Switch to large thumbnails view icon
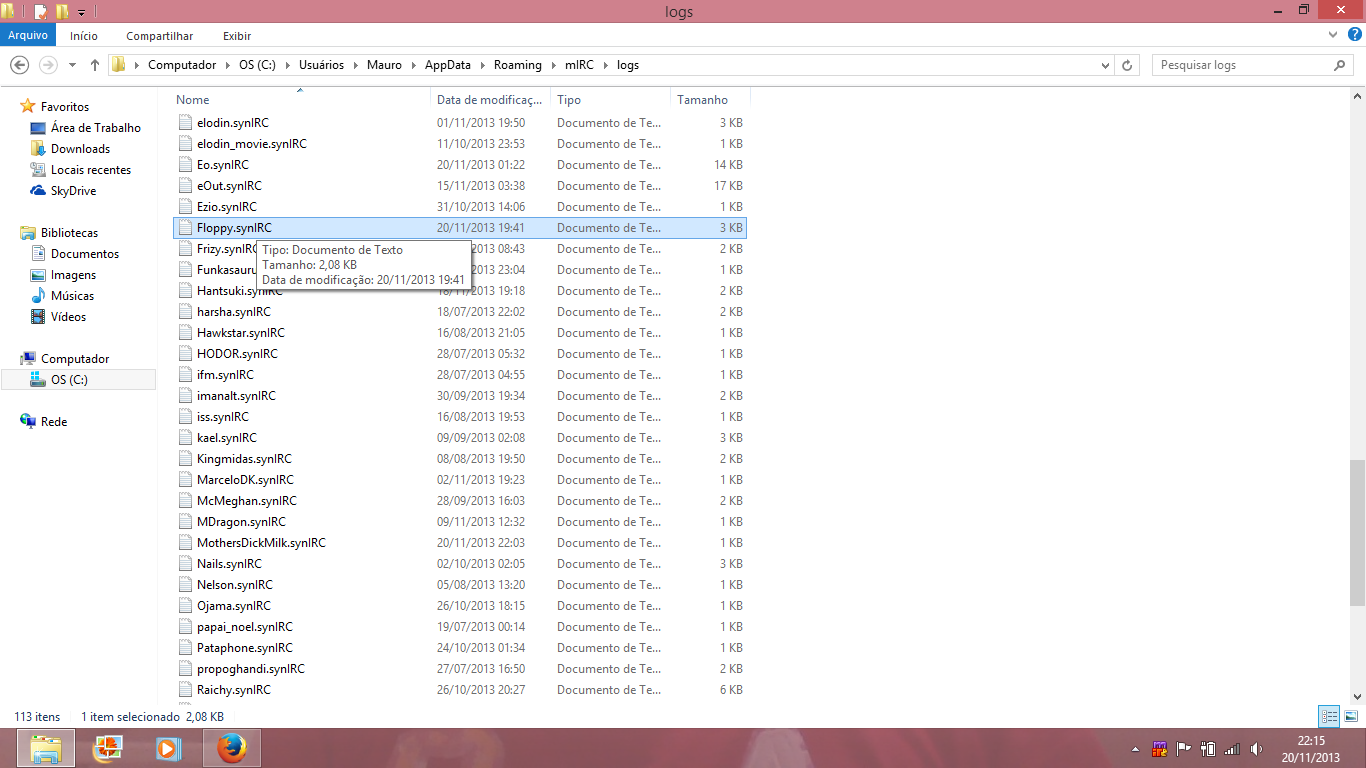This screenshot has width=1366, height=768. [x=1350, y=716]
